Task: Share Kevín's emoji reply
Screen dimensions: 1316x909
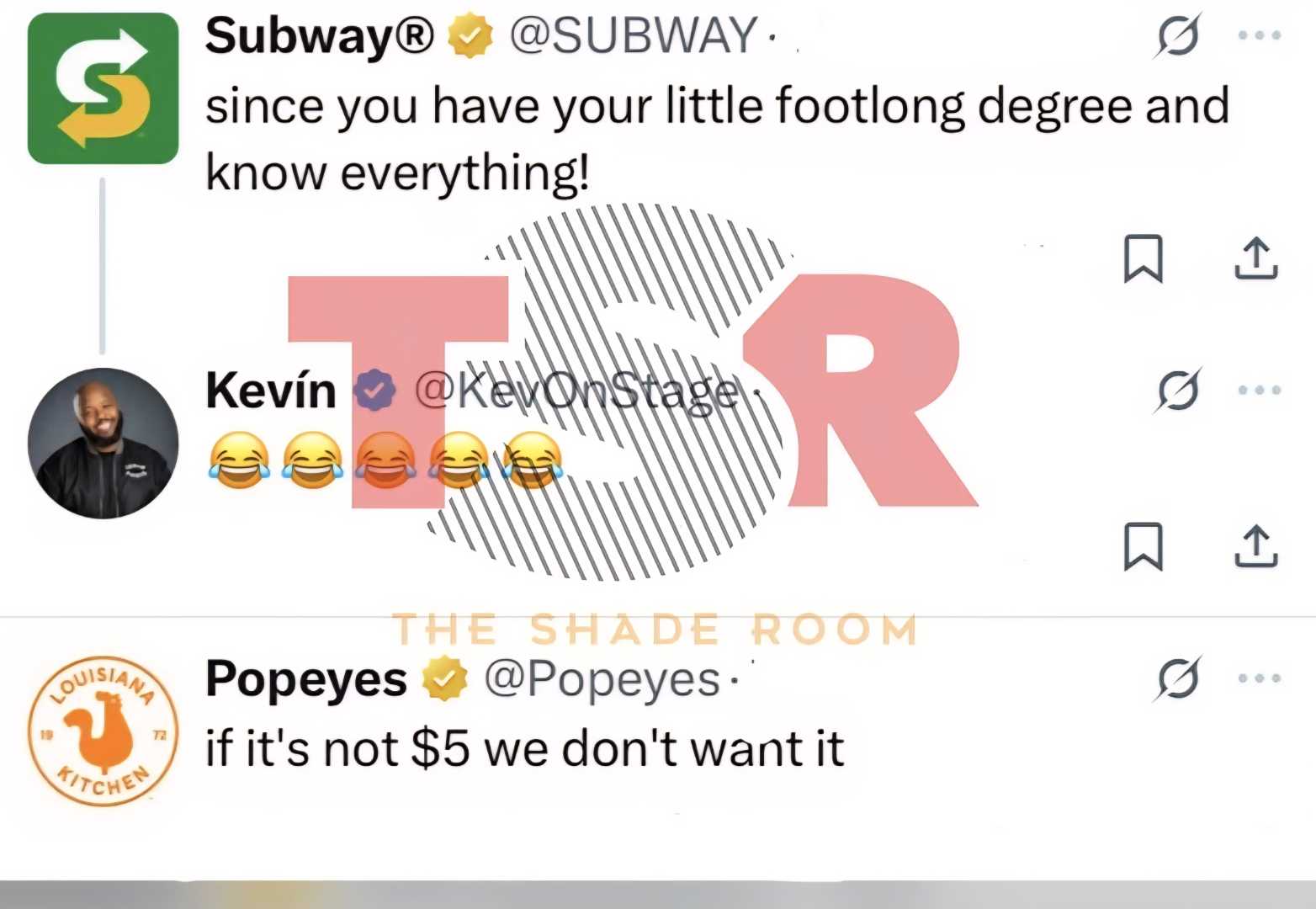Action: (x=1256, y=546)
